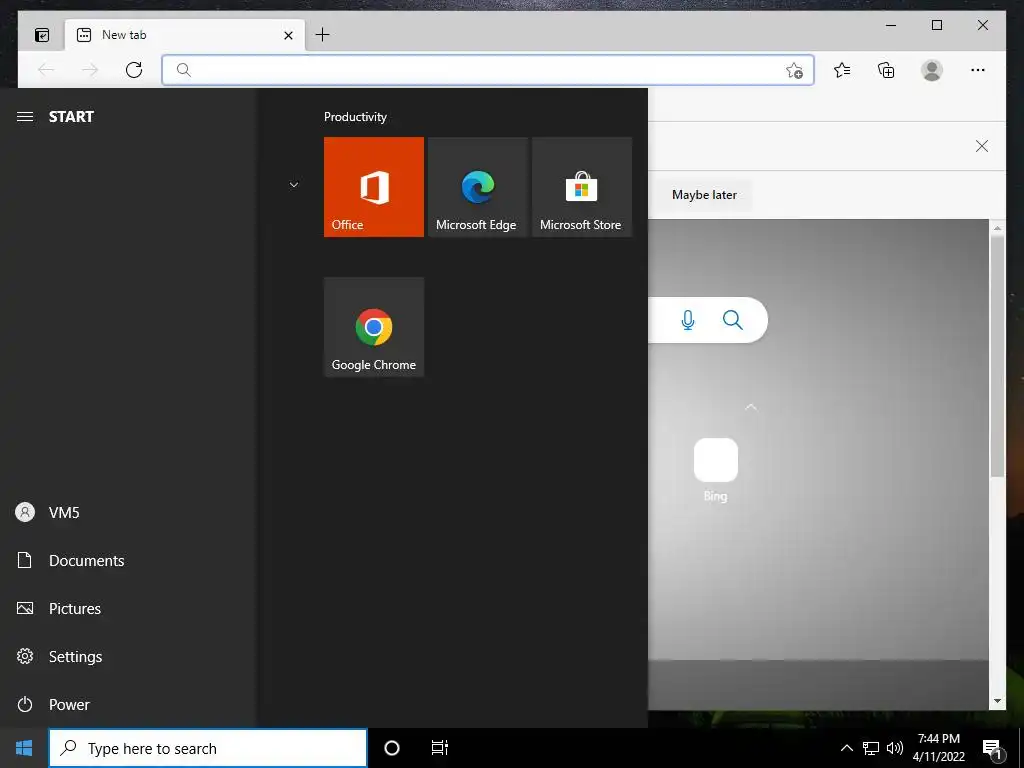Add this page to favorites star
This screenshot has width=1024, height=768.
click(794, 71)
